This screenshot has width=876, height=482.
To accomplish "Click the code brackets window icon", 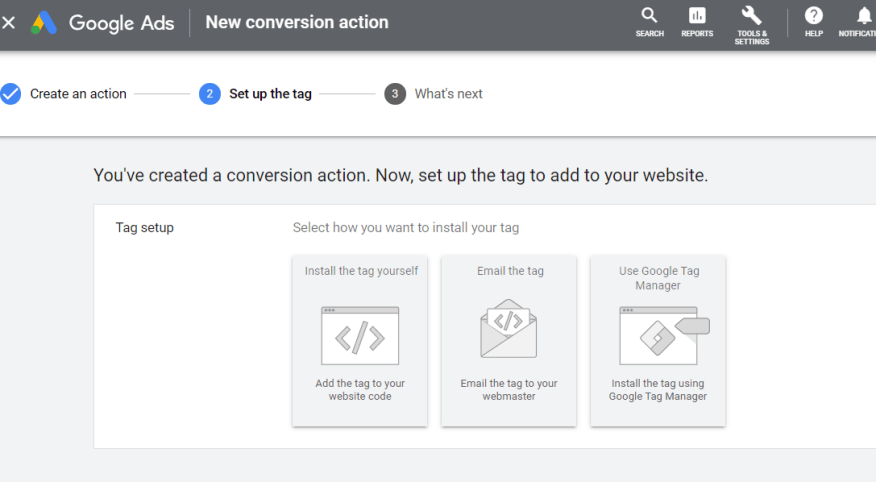I will [360, 336].
